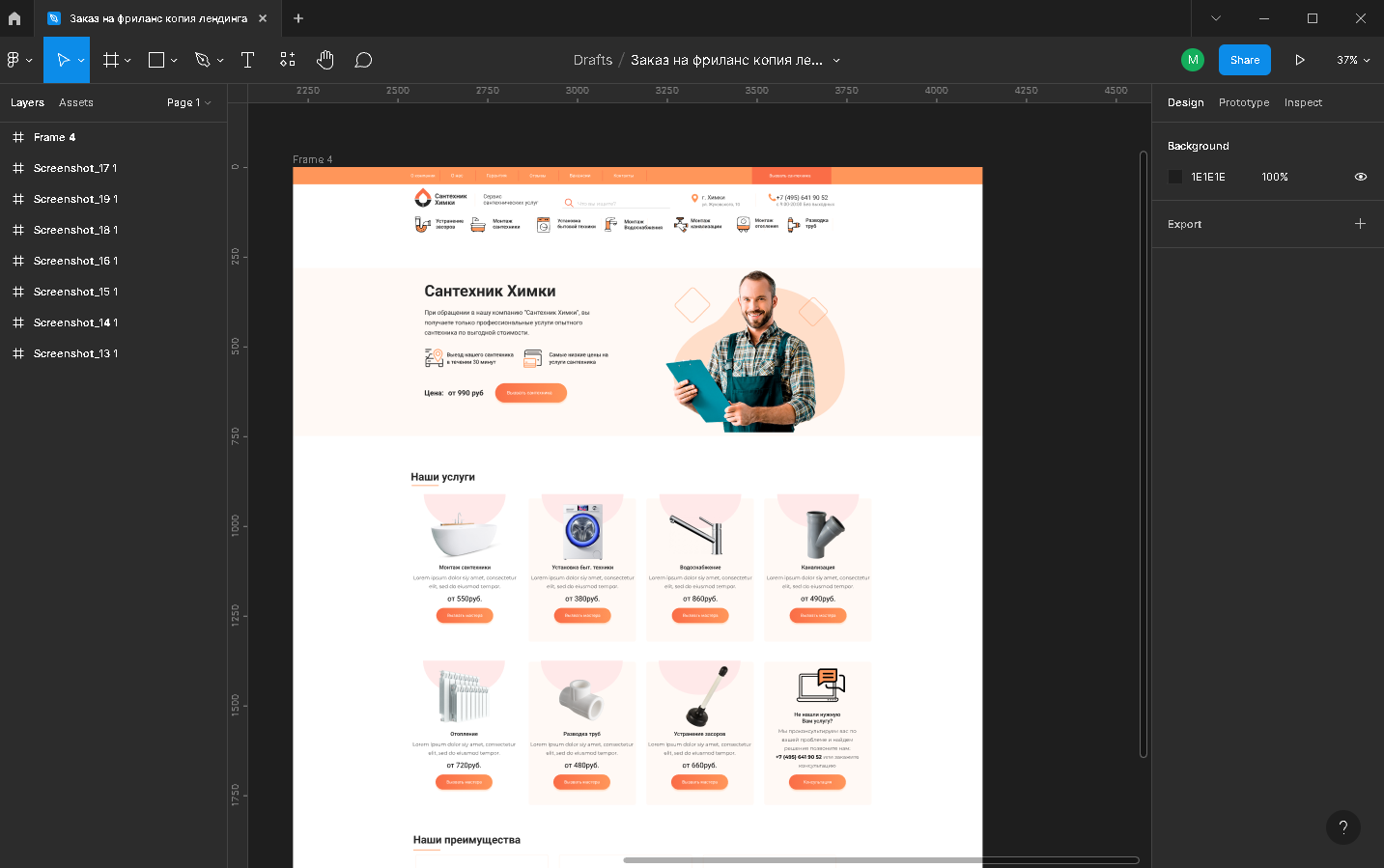Select the Заказ на фриланс file tab
Viewport: 1384px width, 868px height.
point(157,18)
